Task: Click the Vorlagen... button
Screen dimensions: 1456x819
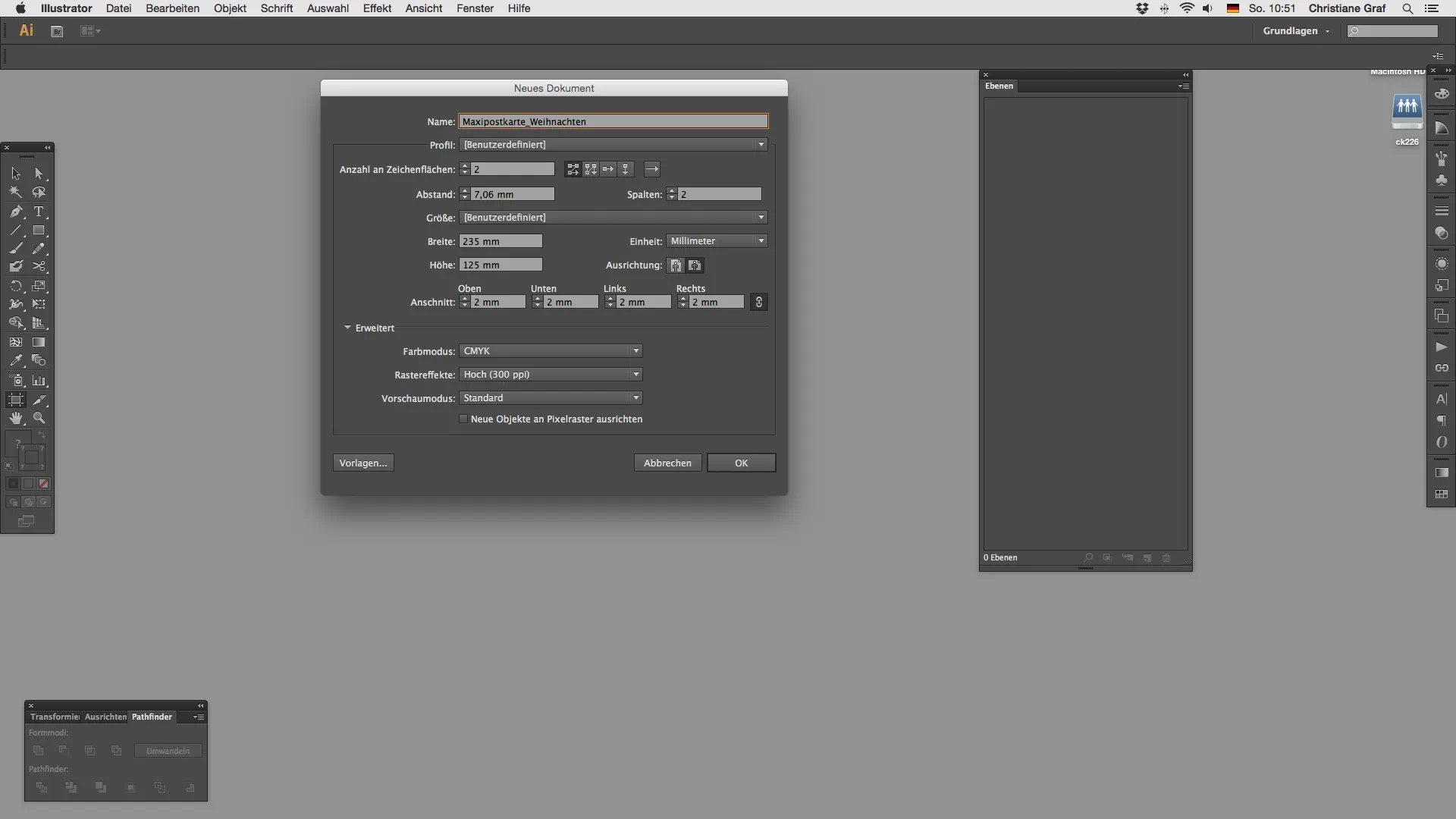Action: 363,463
